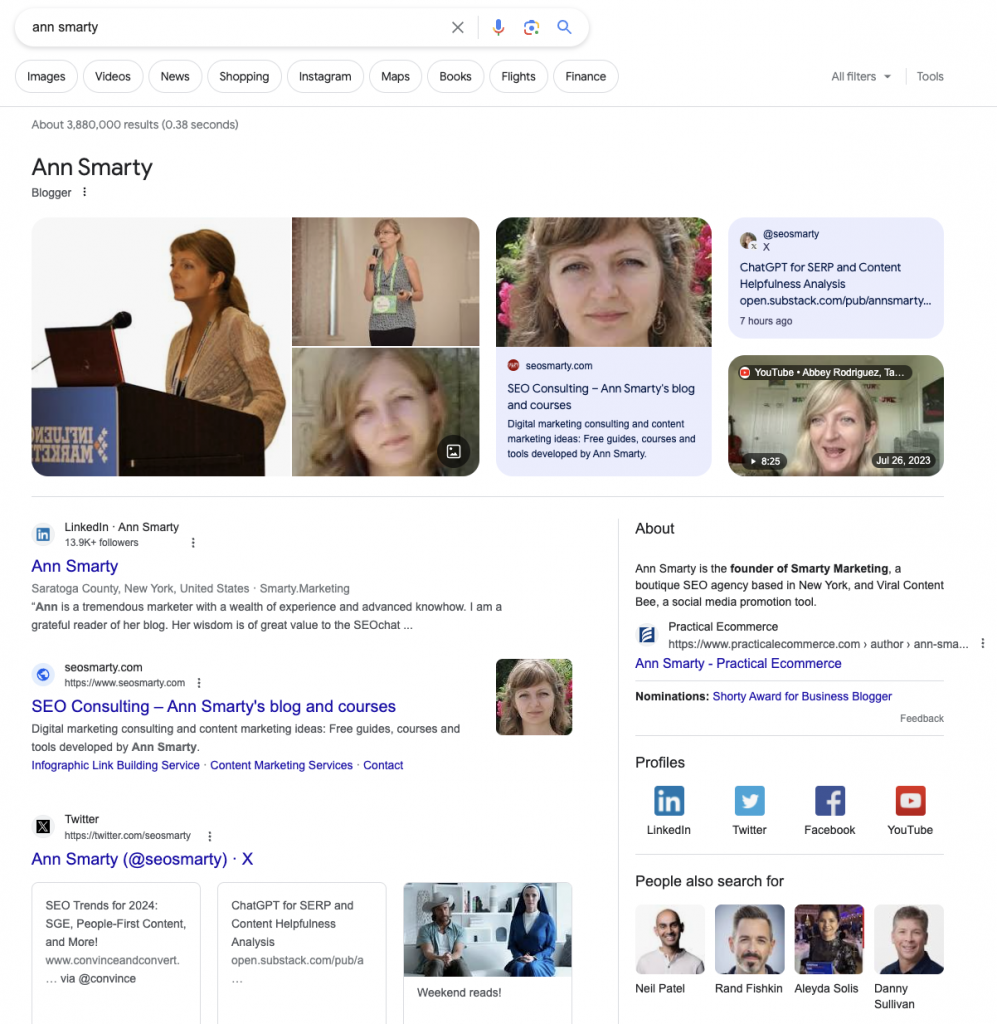Viewport: 997px width, 1024px height.
Task: Choose the Books filter chip
Action: coord(455,76)
